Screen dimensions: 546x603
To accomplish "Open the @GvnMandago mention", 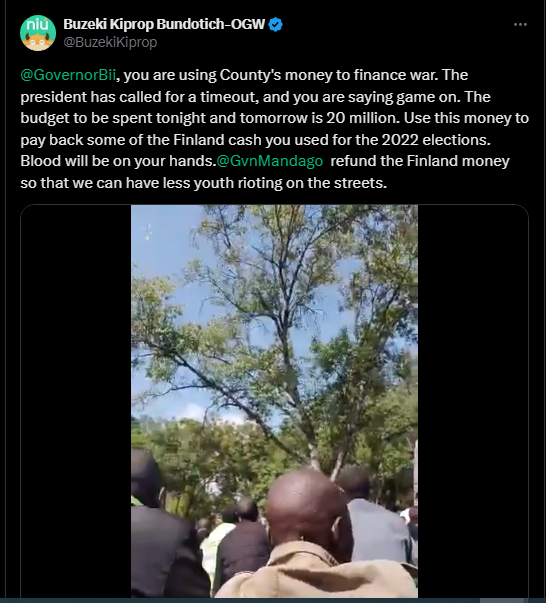I will point(270,161).
